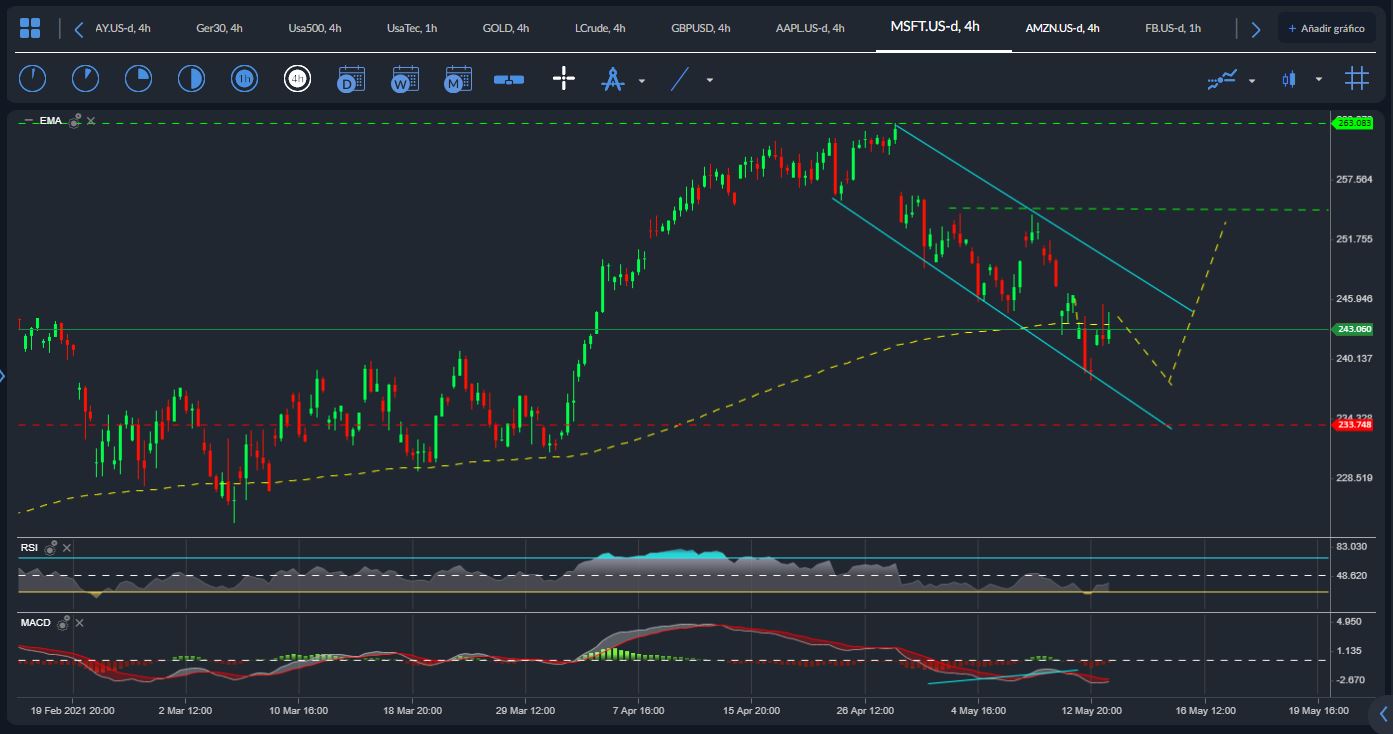Viewport: 1393px width, 734px height.
Task: Expand the line tool dropdown arrow
Action: [710, 80]
